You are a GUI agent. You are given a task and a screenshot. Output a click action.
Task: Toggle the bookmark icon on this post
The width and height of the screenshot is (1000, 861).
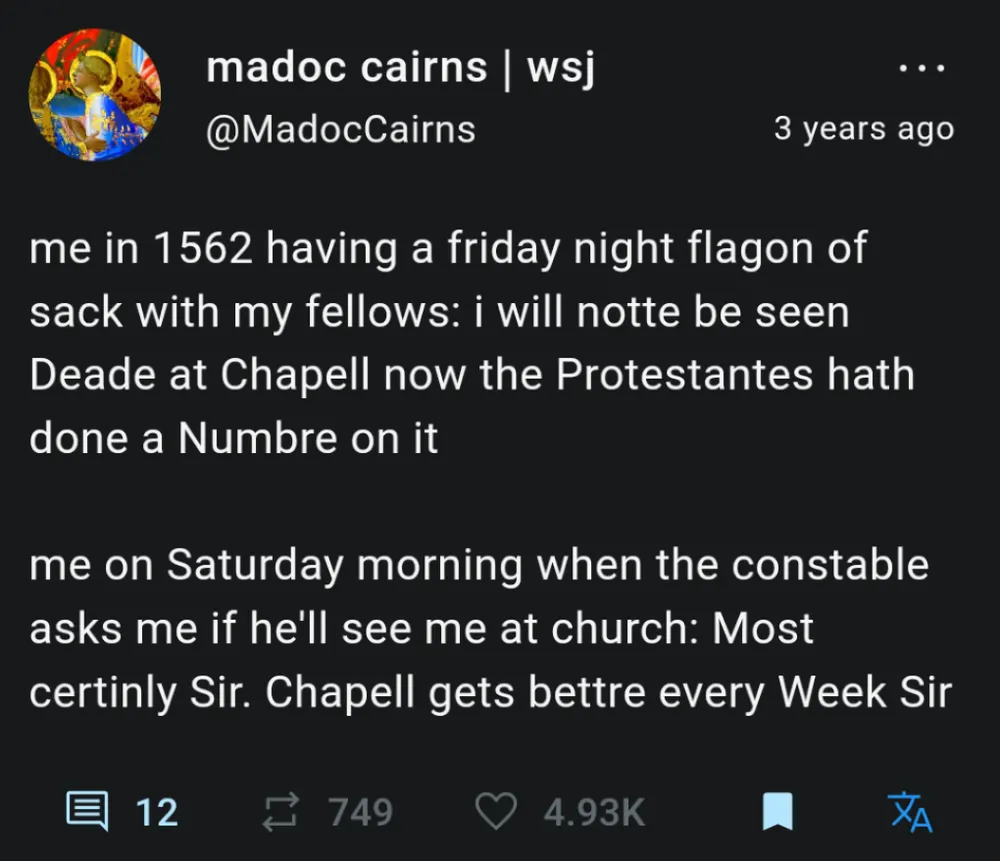point(777,811)
